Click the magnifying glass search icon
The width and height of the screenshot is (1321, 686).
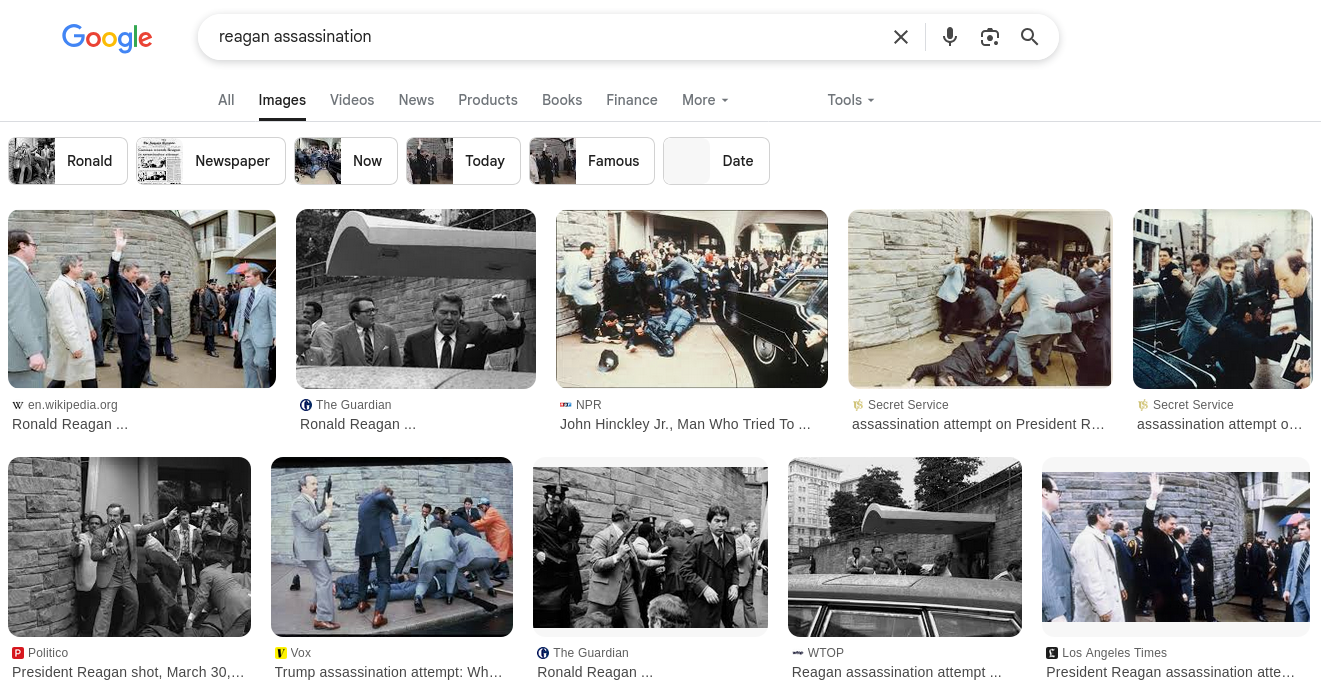coord(1030,37)
